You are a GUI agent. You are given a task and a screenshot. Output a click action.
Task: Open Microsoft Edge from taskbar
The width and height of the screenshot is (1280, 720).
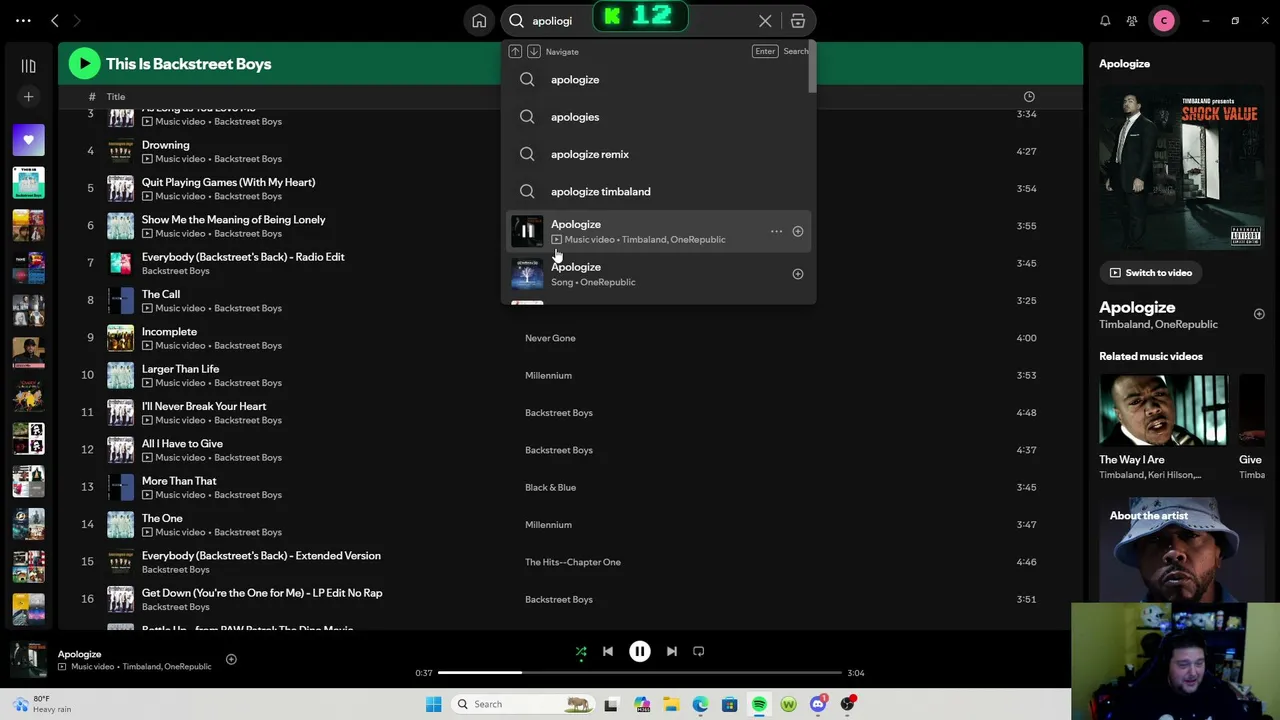[700, 704]
